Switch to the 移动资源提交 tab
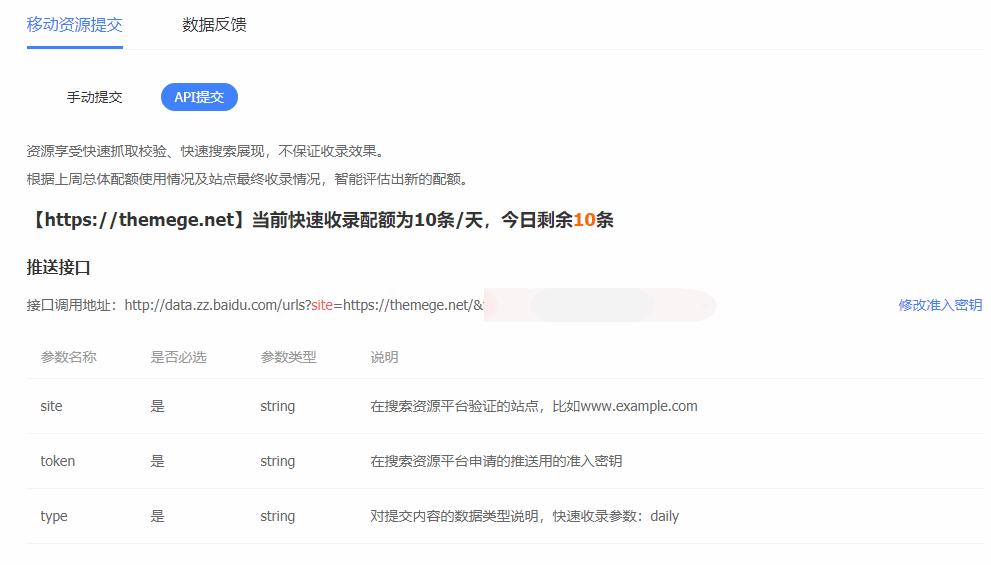Screen dimensions: 991x565 pyautogui.click(x=75, y=25)
